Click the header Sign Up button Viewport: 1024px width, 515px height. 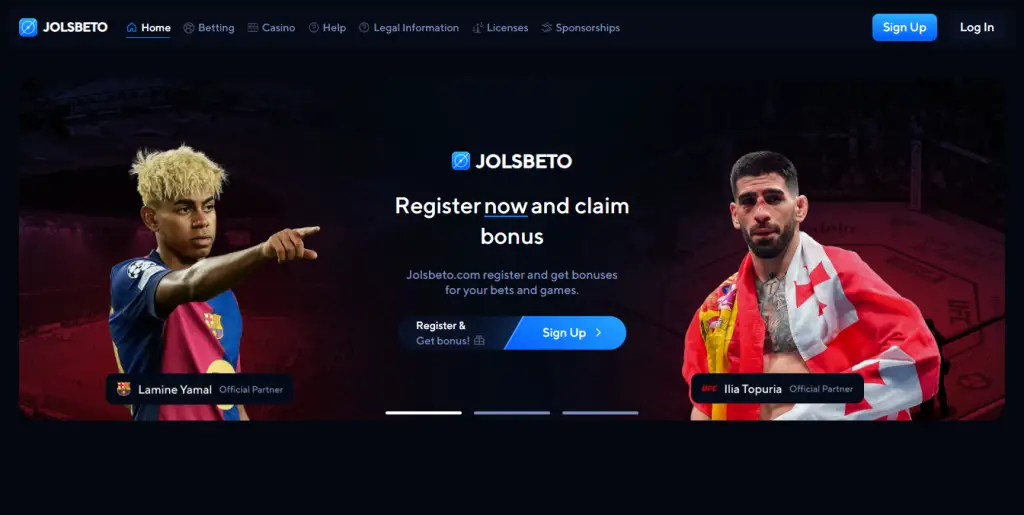[x=904, y=27]
